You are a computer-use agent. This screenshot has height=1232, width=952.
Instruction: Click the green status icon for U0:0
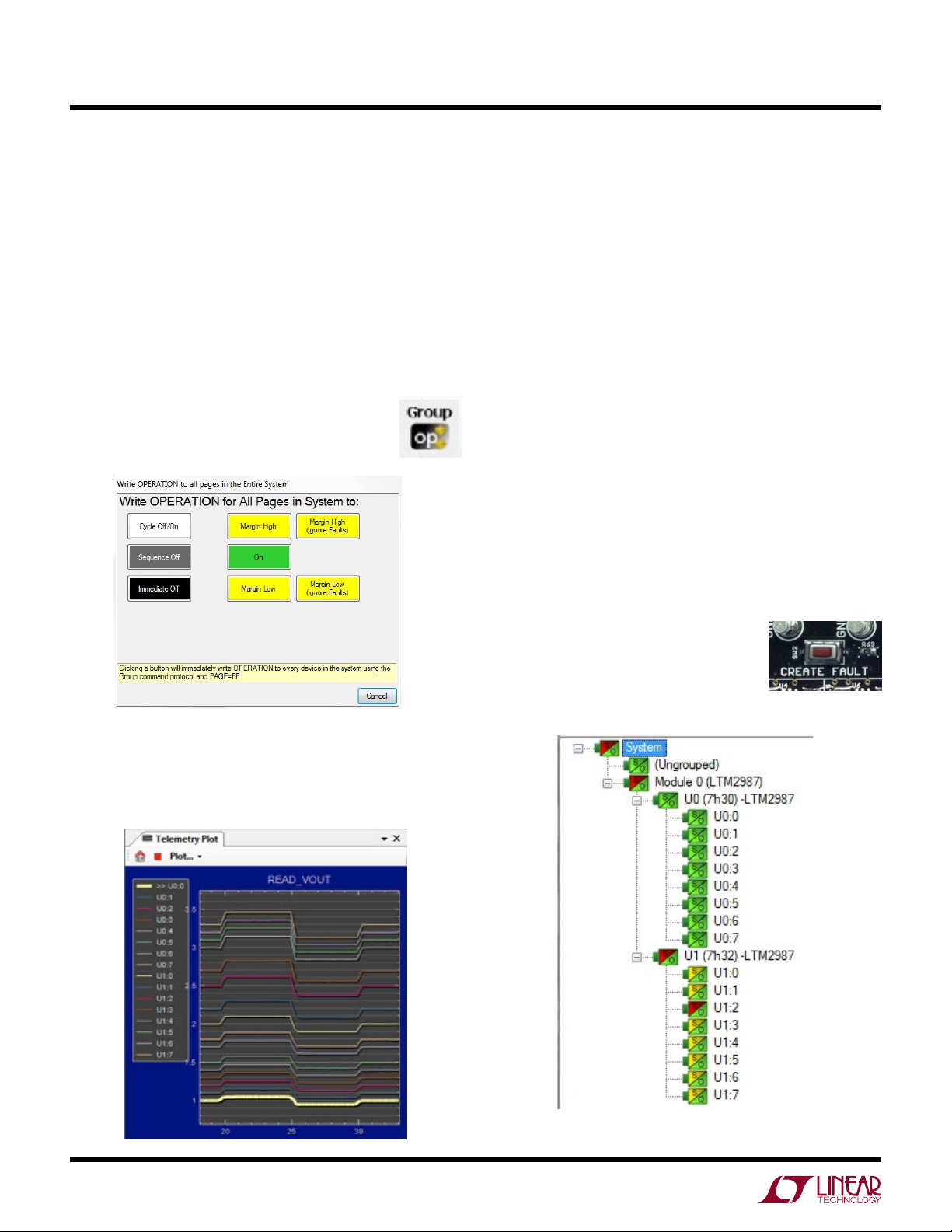click(x=696, y=817)
